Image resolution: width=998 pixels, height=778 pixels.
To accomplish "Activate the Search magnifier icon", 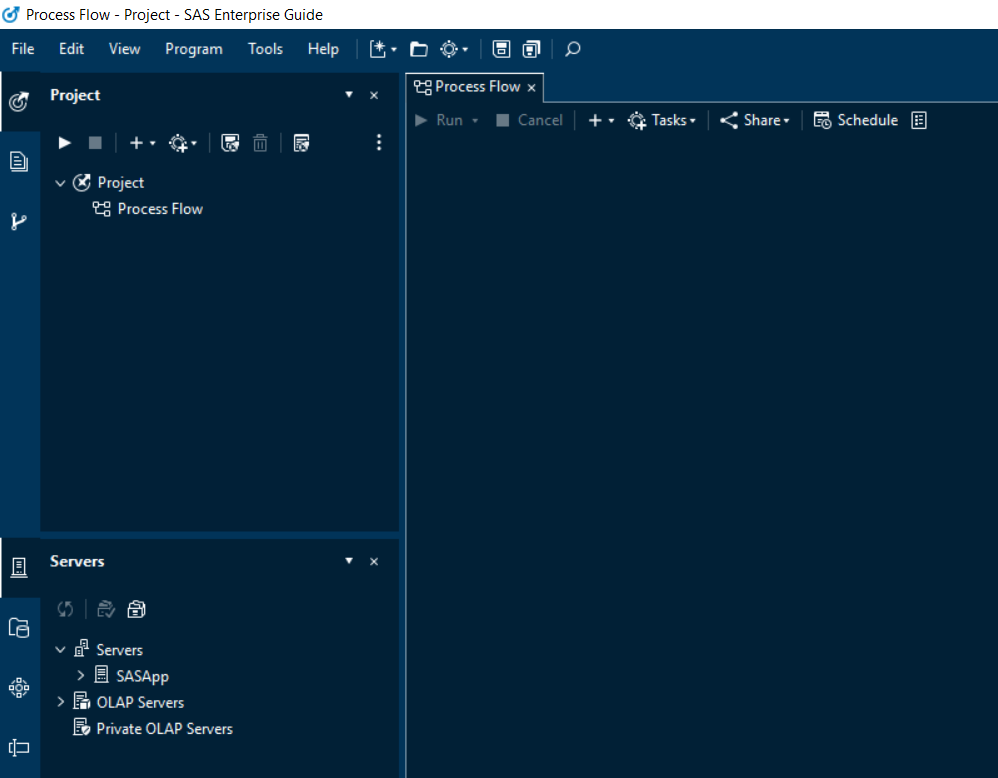I will [572, 48].
